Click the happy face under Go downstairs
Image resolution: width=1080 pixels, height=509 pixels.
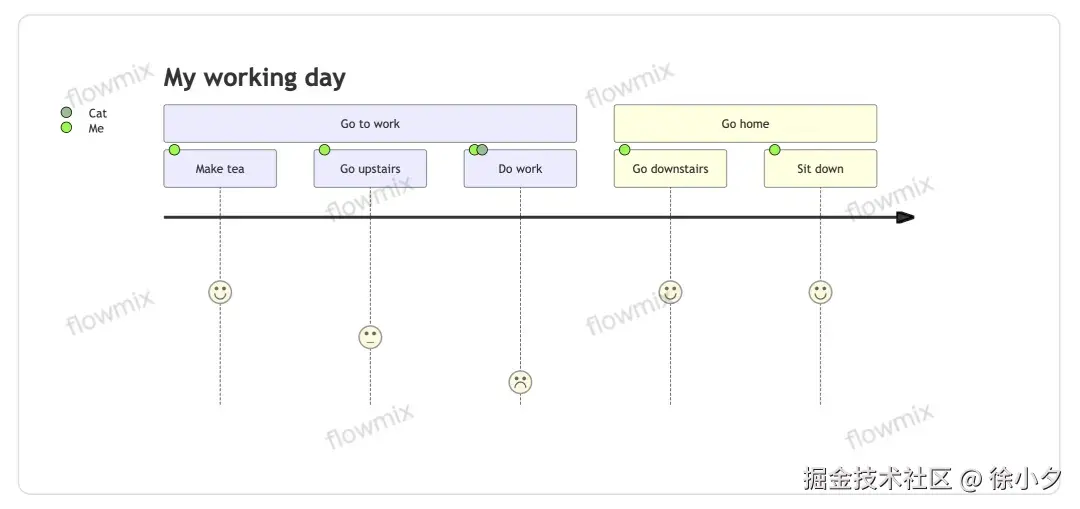pos(670,292)
